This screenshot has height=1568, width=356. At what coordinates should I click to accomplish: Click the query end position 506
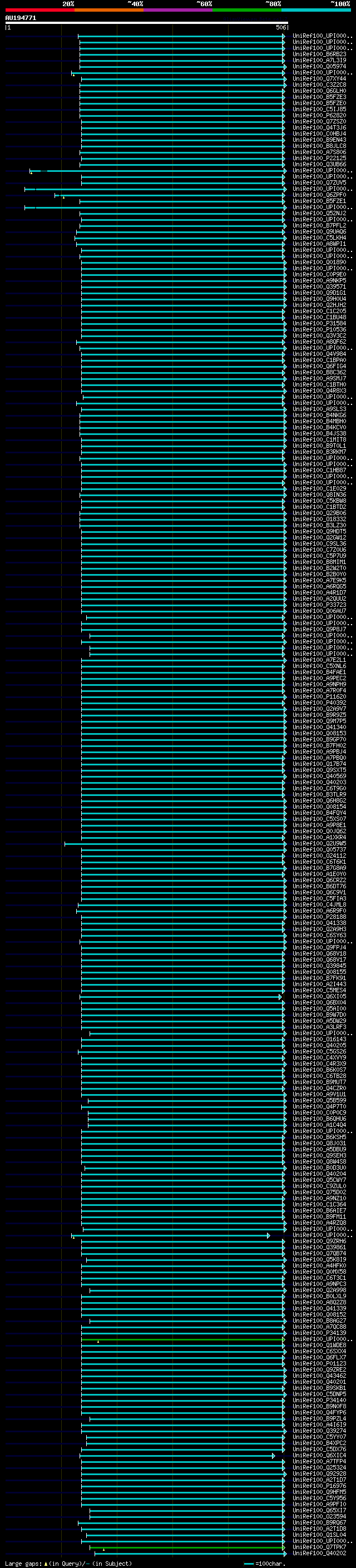click(x=280, y=27)
